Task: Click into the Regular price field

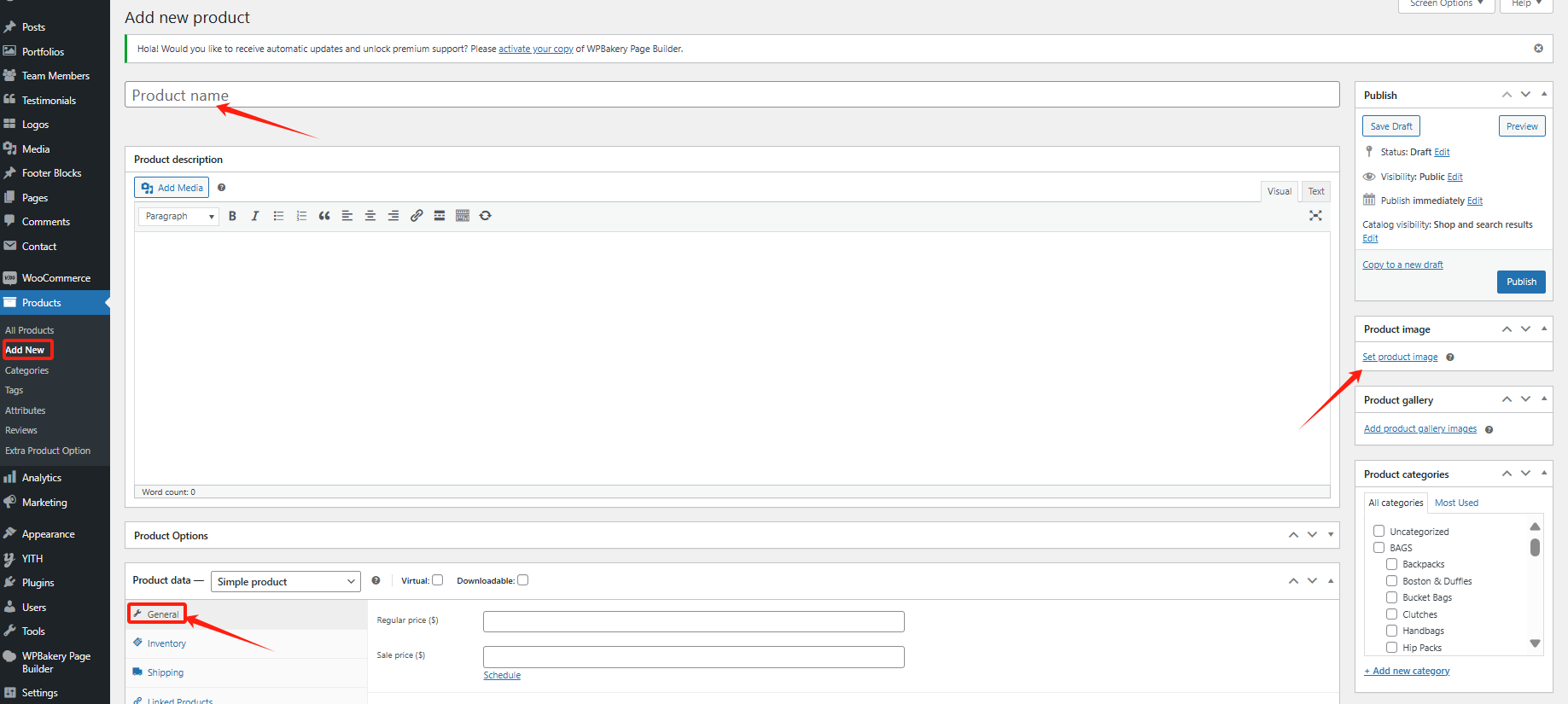Action: pyautogui.click(x=694, y=621)
